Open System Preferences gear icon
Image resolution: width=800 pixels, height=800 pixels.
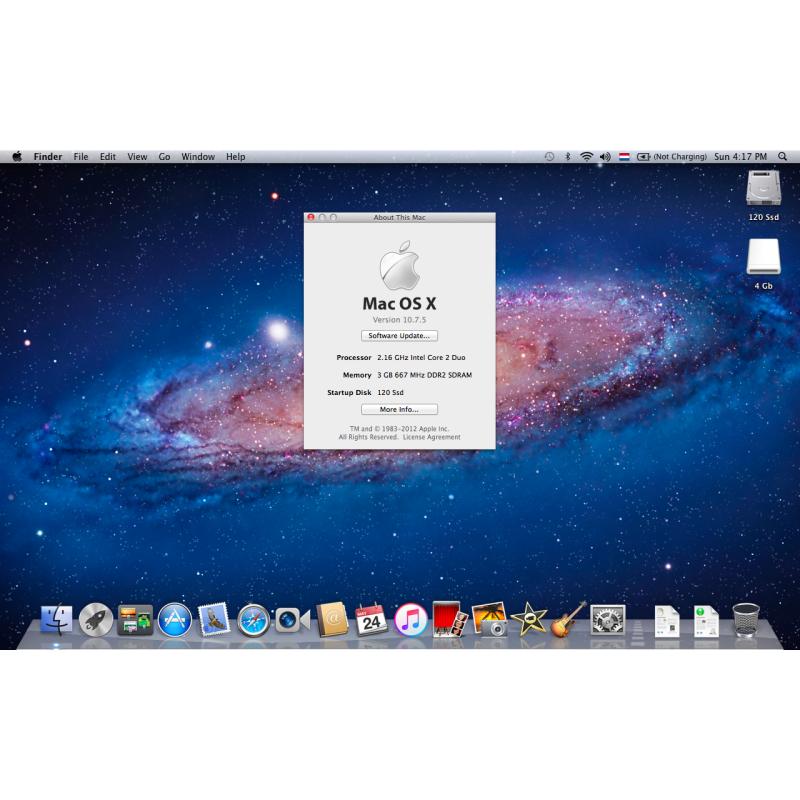click(x=607, y=619)
